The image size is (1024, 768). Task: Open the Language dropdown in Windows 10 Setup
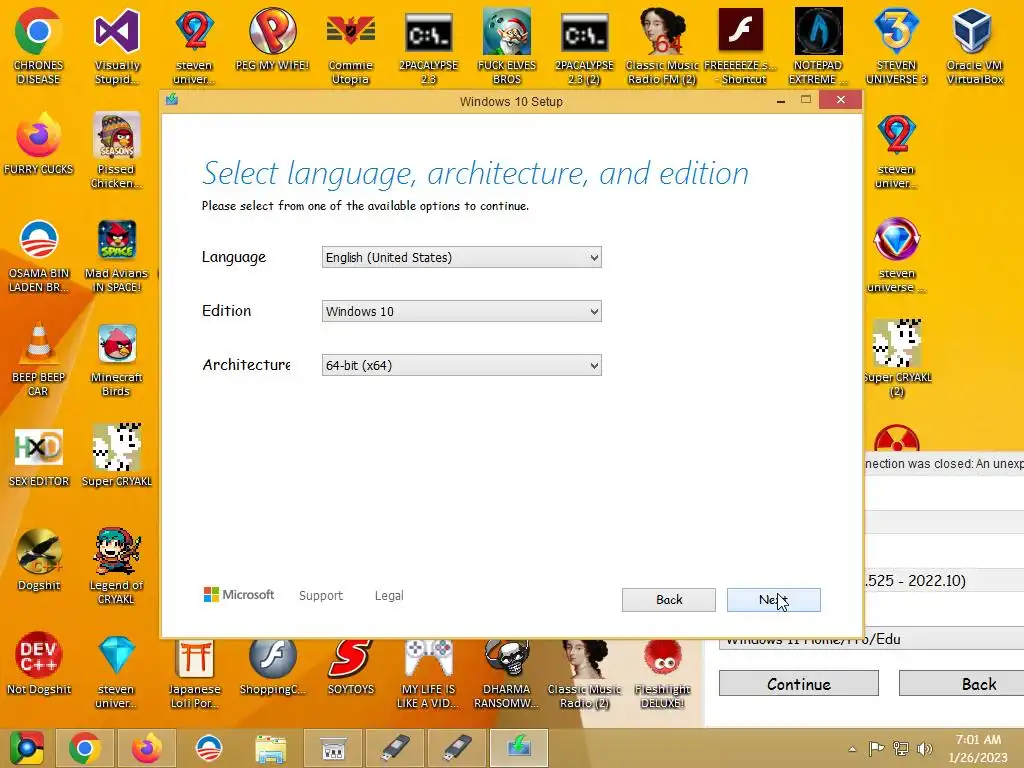(x=461, y=257)
